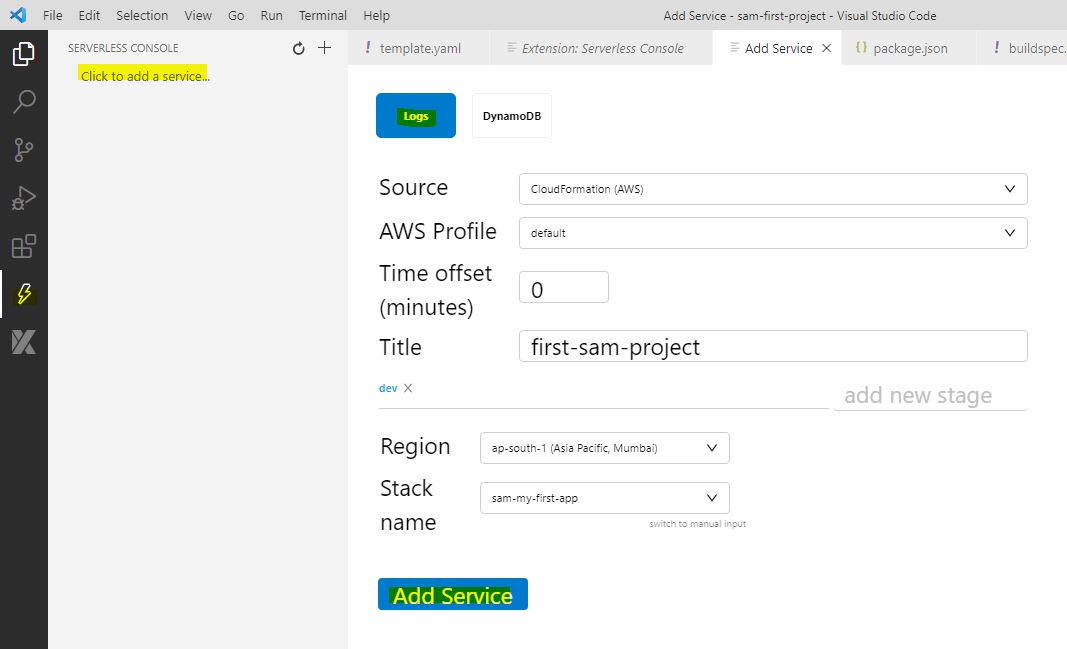Open the Source Control view icon
This screenshot has height=649, width=1067.
(23, 150)
